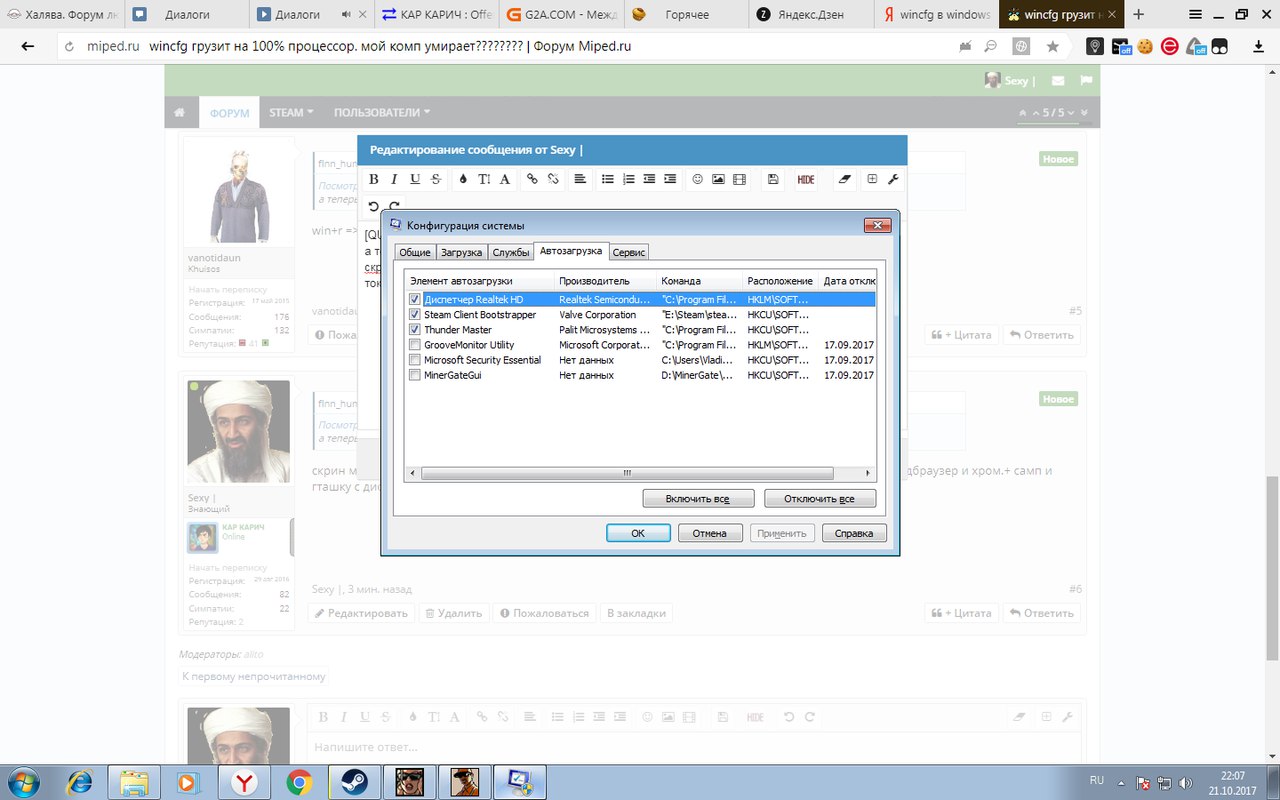Bookmark page with star icon
Viewport: 1280px width, 800px height.
tap(1052, 46)
